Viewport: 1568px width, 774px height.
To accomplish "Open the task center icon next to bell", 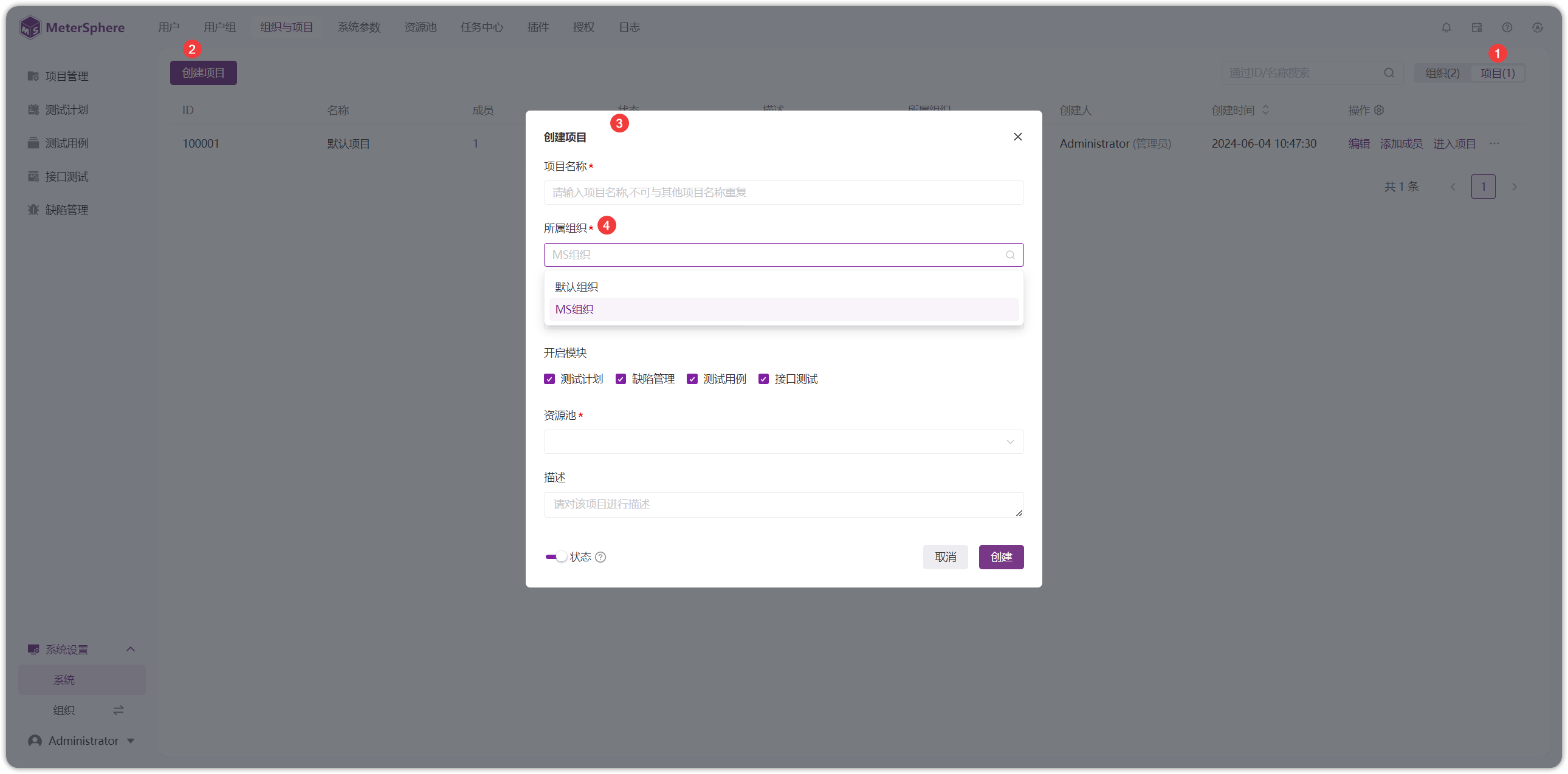I will [x=1477, y=27].
